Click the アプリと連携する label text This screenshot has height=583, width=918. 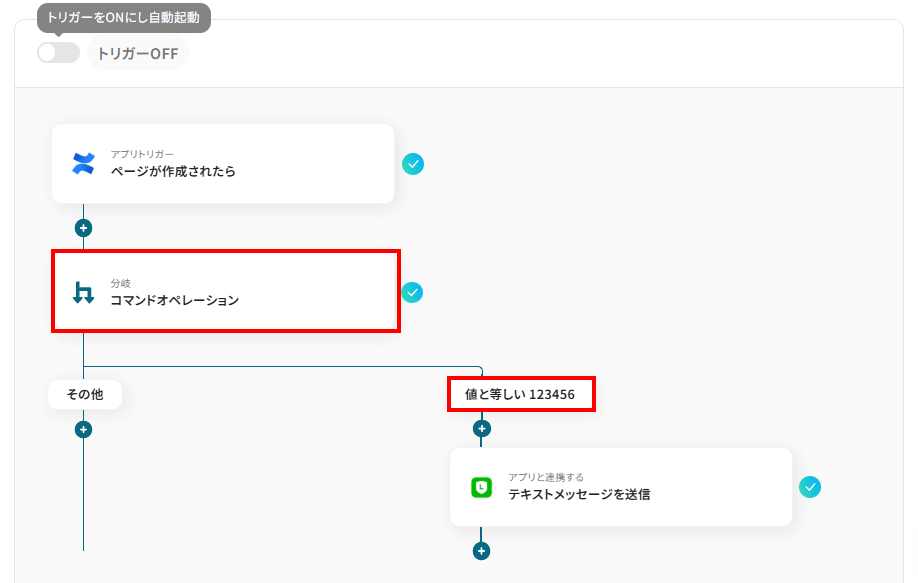tap(546, 477)
